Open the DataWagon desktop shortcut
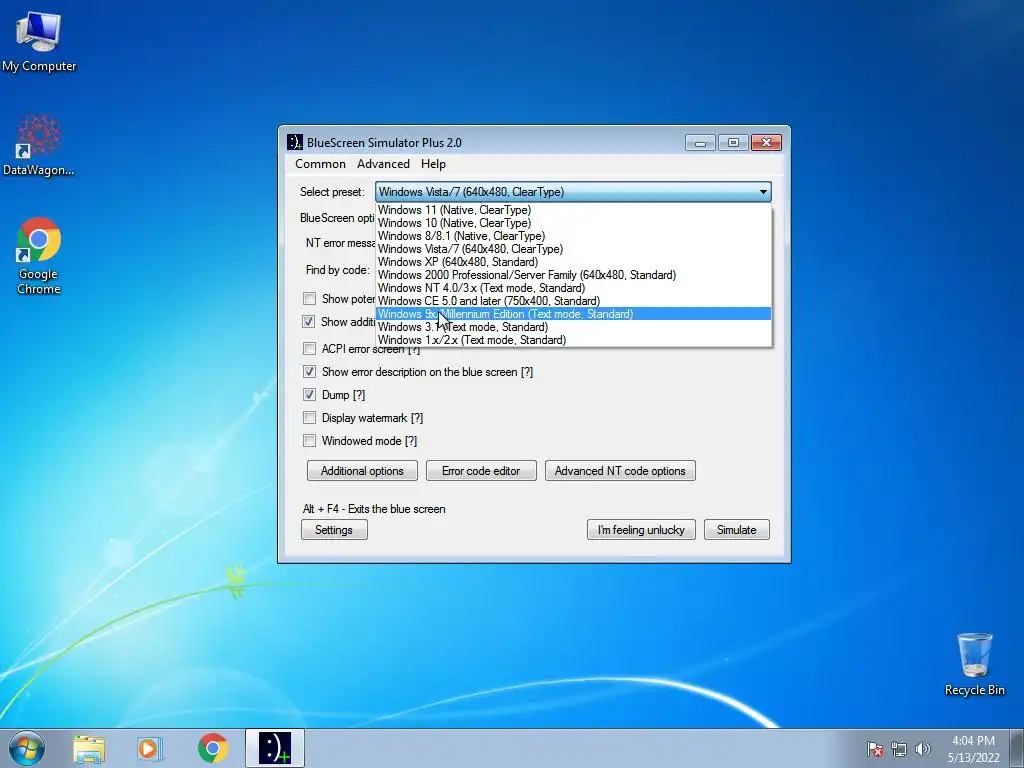The image size is (1024, 768). (x=39, y=145)
